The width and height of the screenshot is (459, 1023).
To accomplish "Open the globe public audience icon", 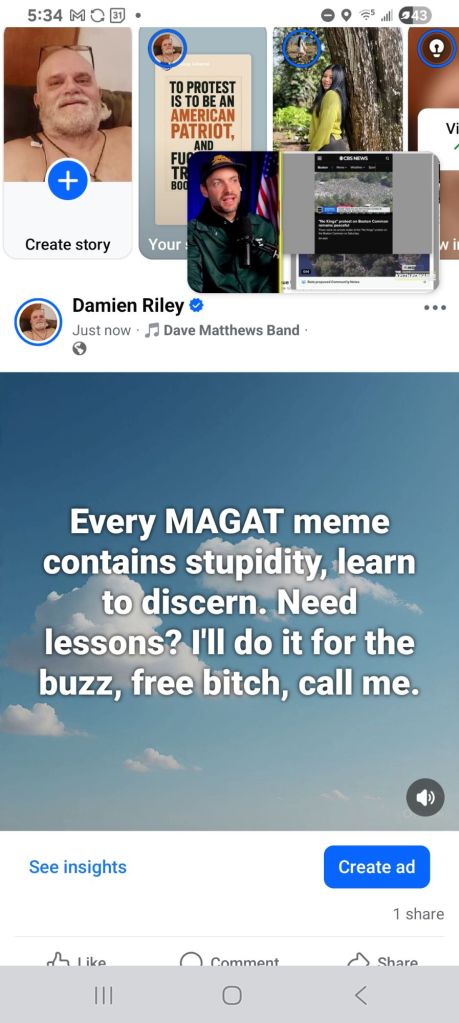I will point(79,350).
